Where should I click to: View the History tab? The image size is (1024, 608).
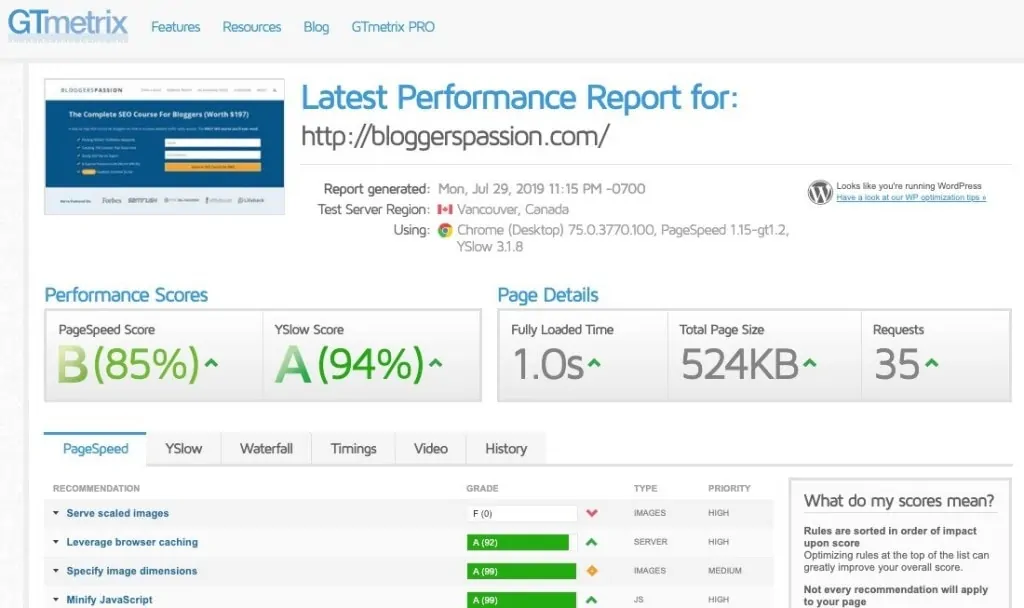pos(505,449)
